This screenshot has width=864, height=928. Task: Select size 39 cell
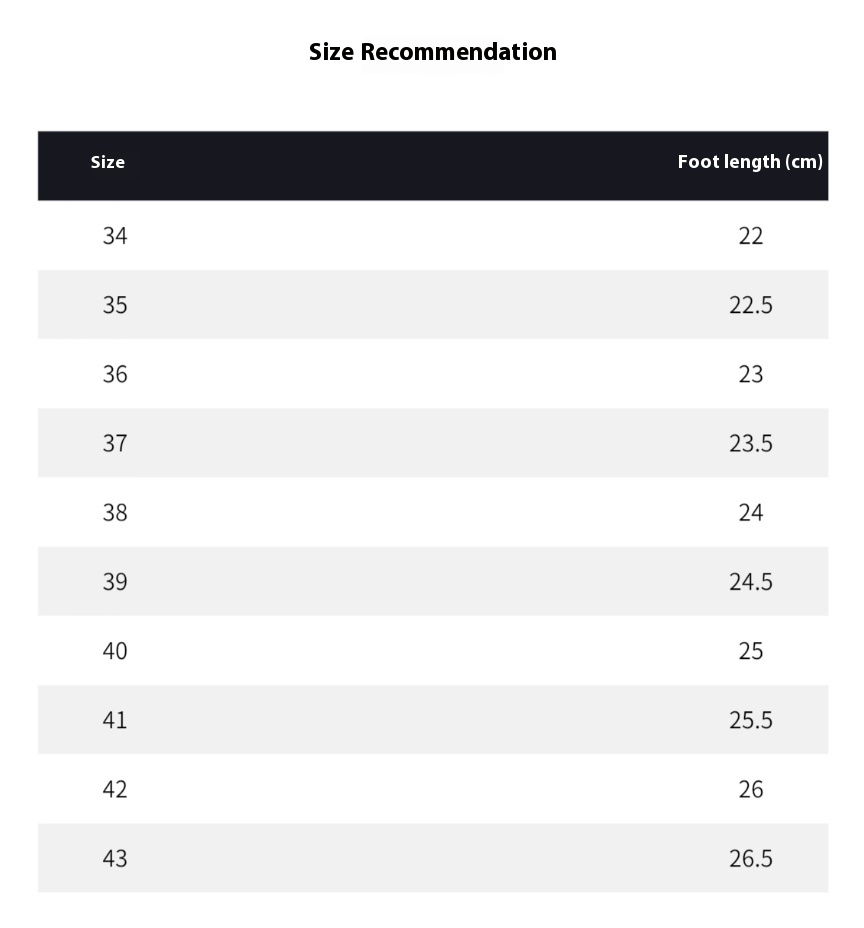[x=115, y=582]
